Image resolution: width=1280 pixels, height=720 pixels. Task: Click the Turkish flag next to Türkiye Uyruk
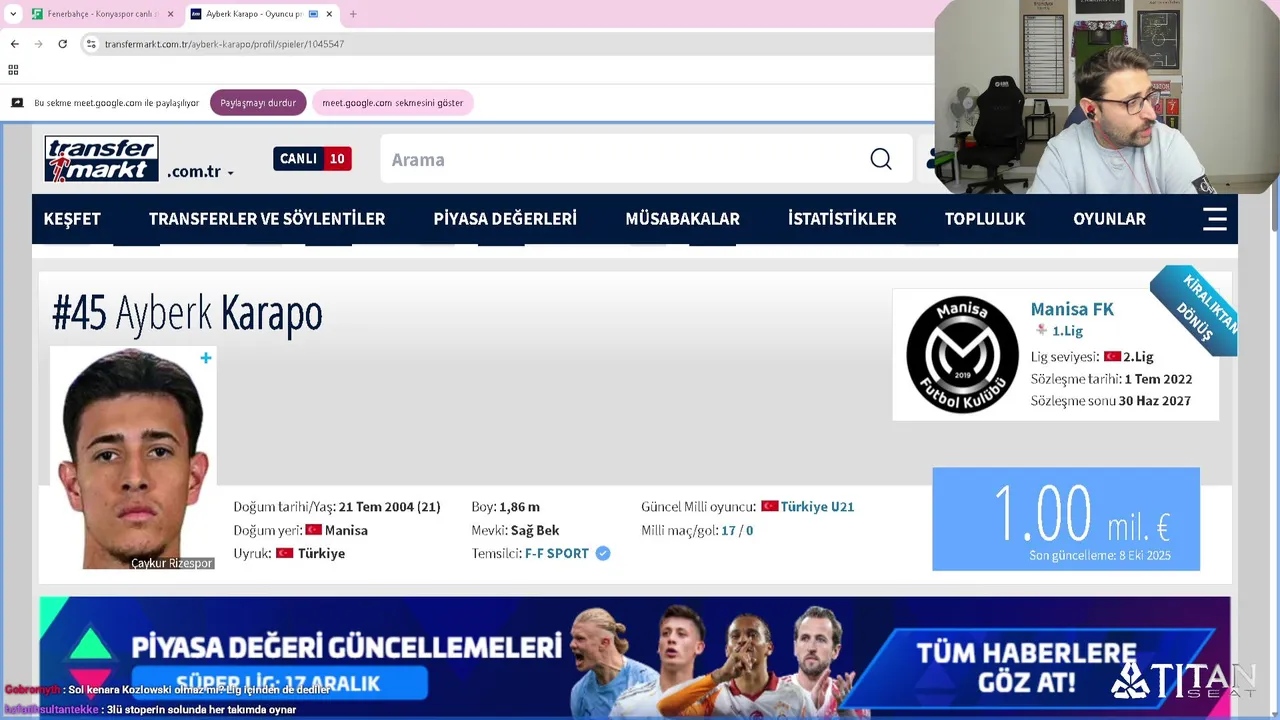pyautogui.click(x=284, y=553)
